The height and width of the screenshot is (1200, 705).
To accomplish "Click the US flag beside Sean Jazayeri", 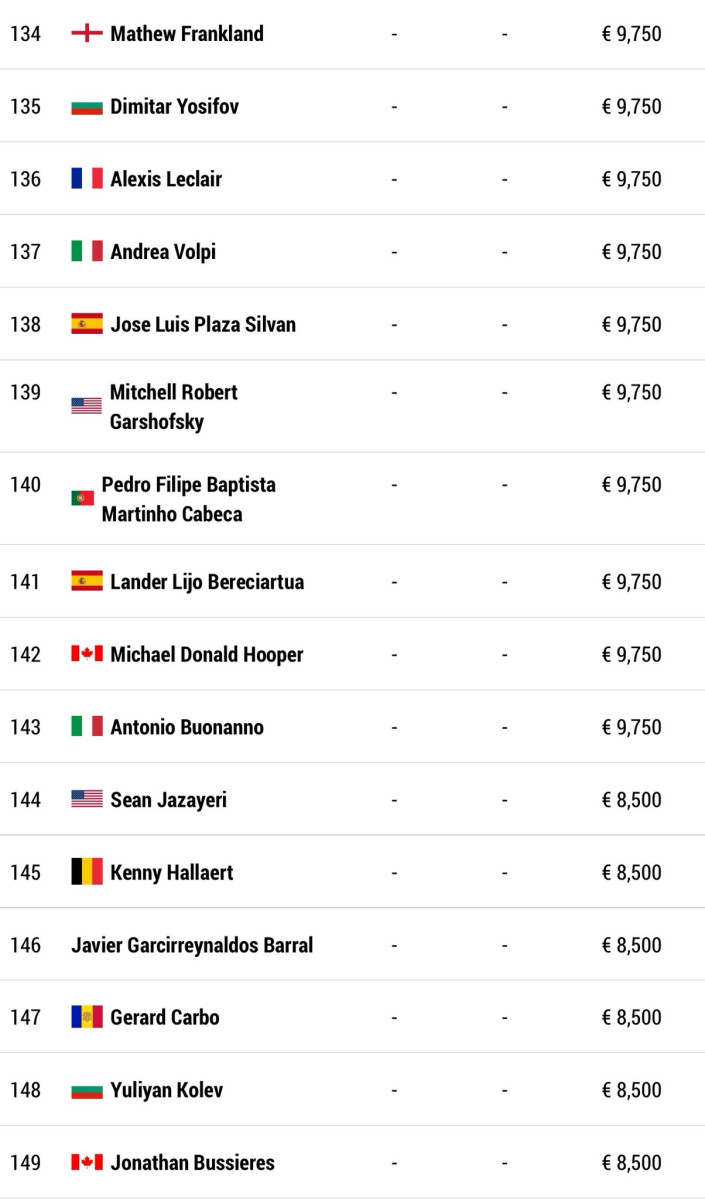I will coord(87,799).
